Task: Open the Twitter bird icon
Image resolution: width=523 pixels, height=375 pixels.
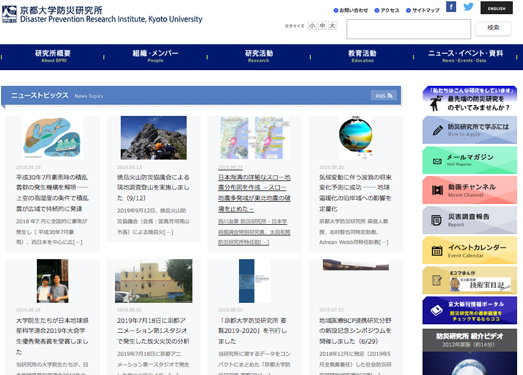Action: (468, 7)
